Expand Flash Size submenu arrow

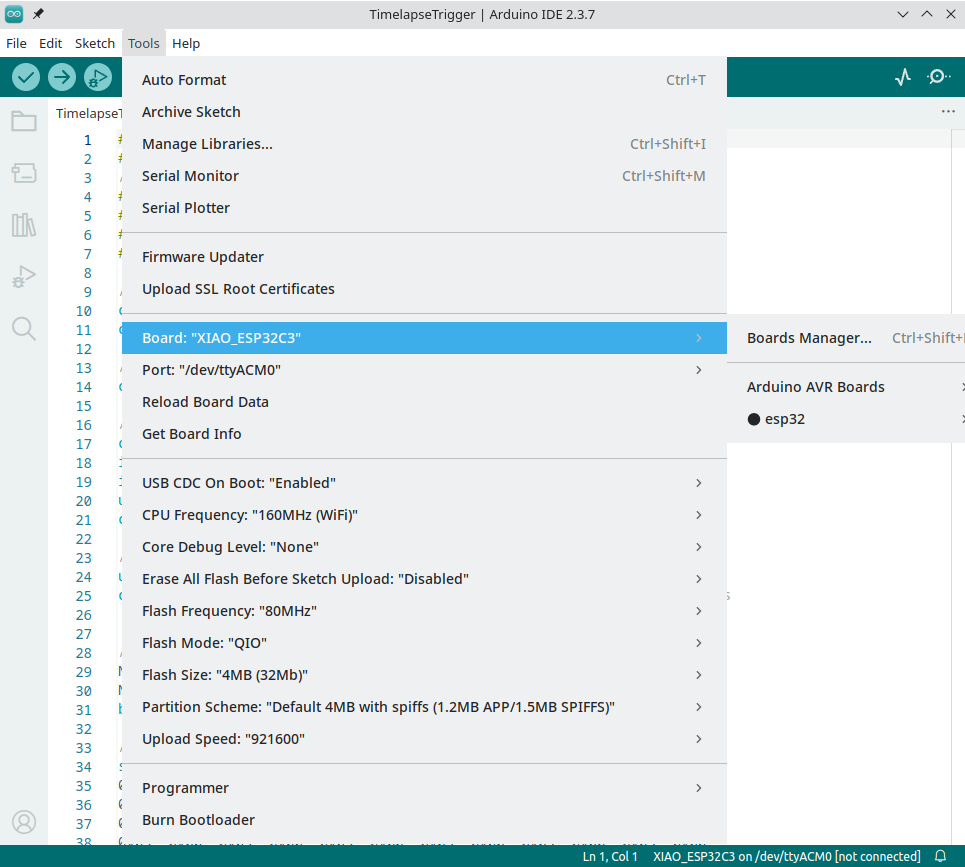(699, 675)
